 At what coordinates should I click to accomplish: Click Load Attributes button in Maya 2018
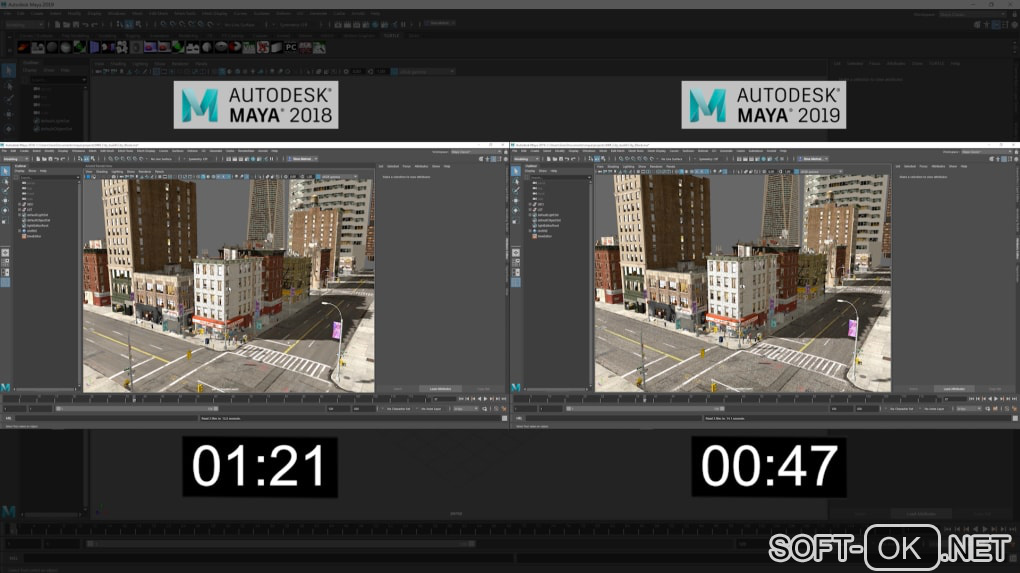coord(440,389)
